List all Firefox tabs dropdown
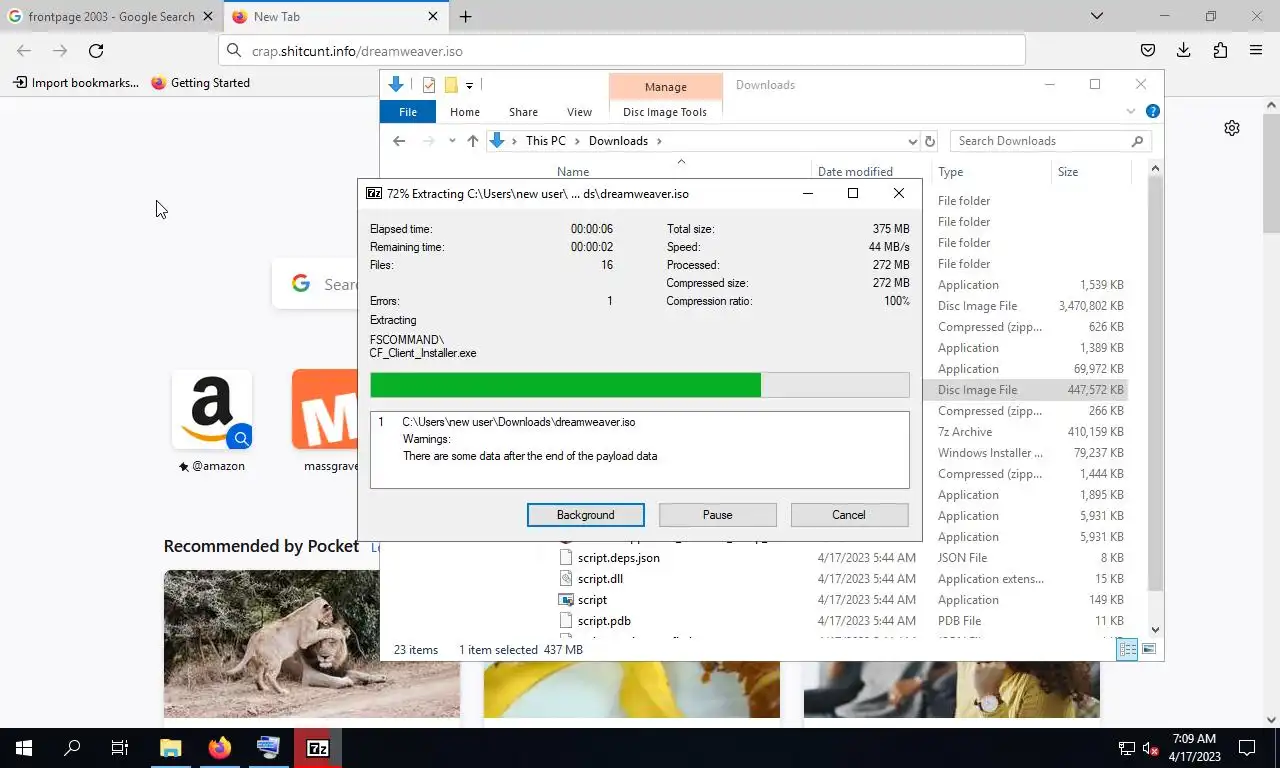The width and height of the screenshot is (1280, 768). (x=1097, y=16)
